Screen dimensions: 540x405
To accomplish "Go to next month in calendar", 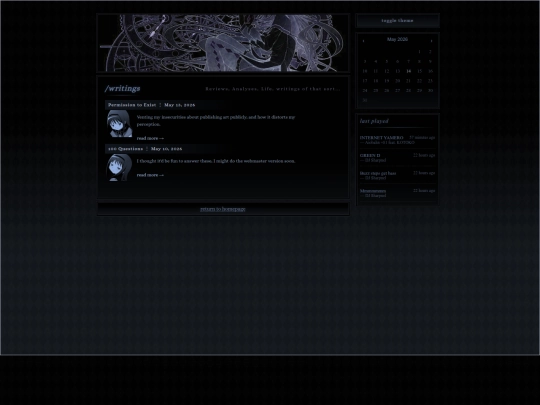I will (x=431, y=40).
